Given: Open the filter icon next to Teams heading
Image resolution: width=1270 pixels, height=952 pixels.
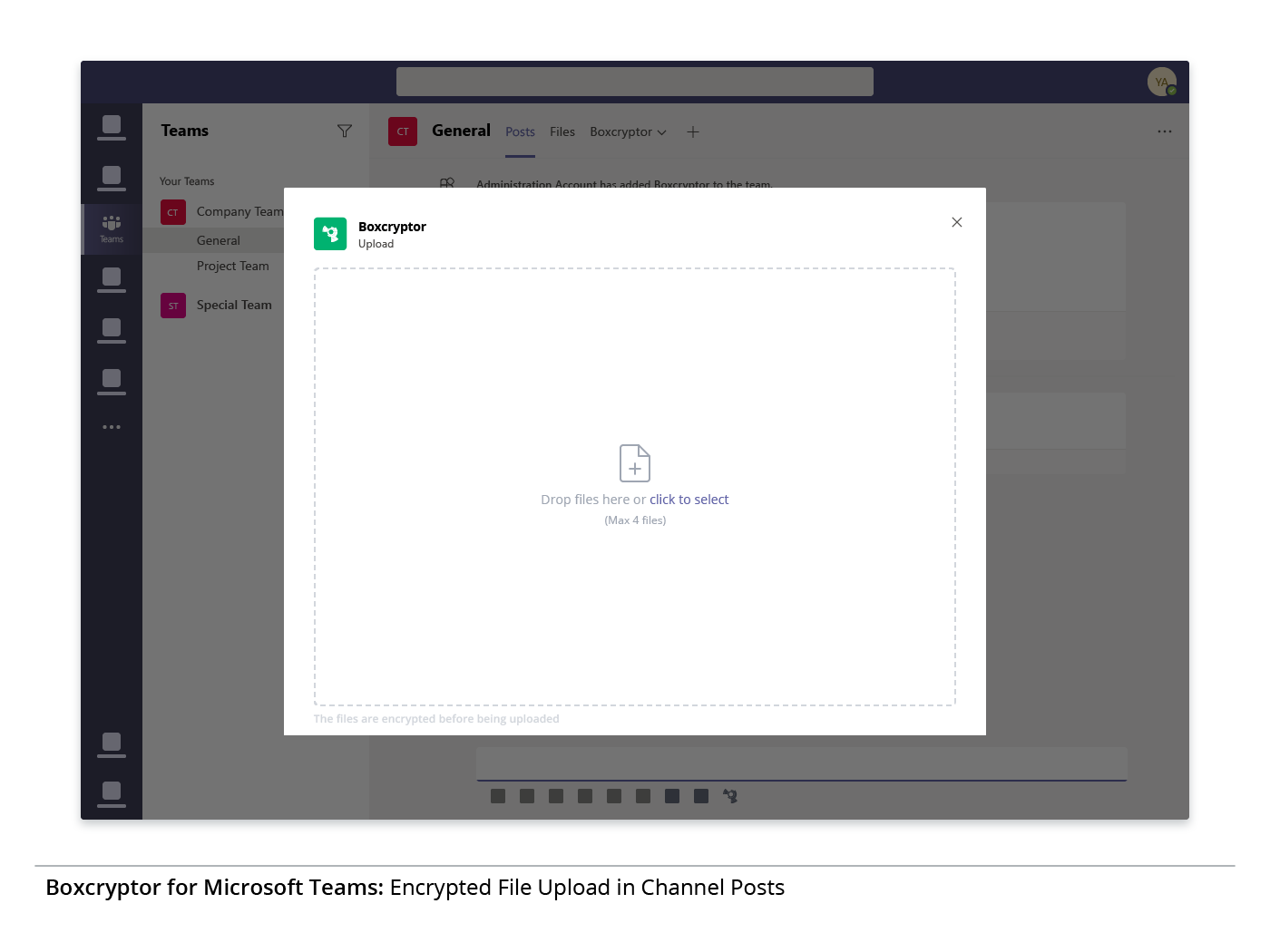Looking at the screenshot, I should [x=345, y=131].
